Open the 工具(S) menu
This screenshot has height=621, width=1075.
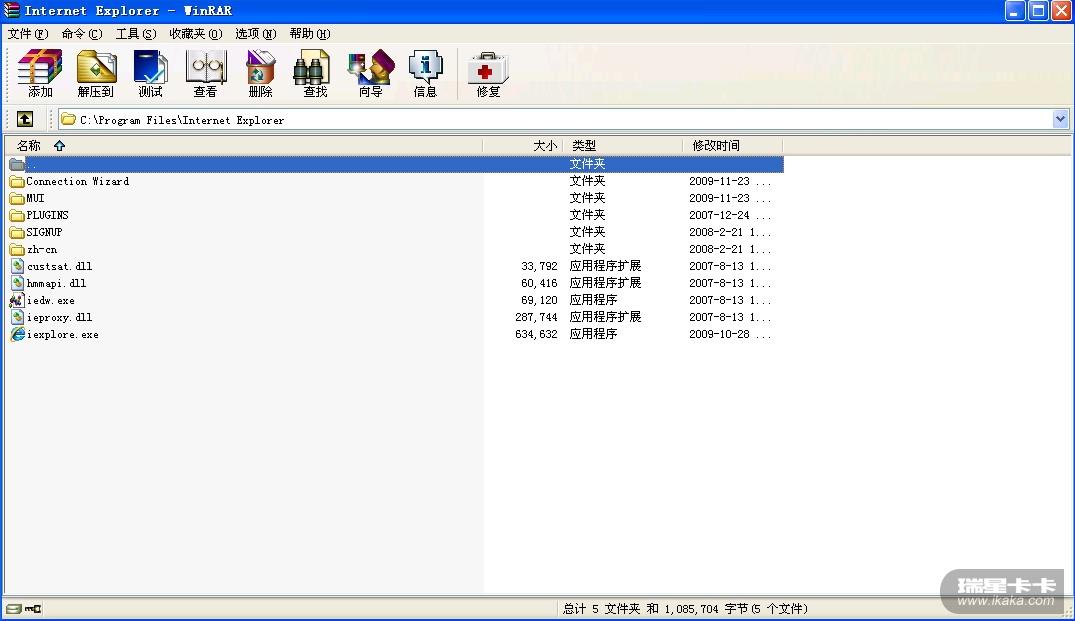click(x=136, y=34)
